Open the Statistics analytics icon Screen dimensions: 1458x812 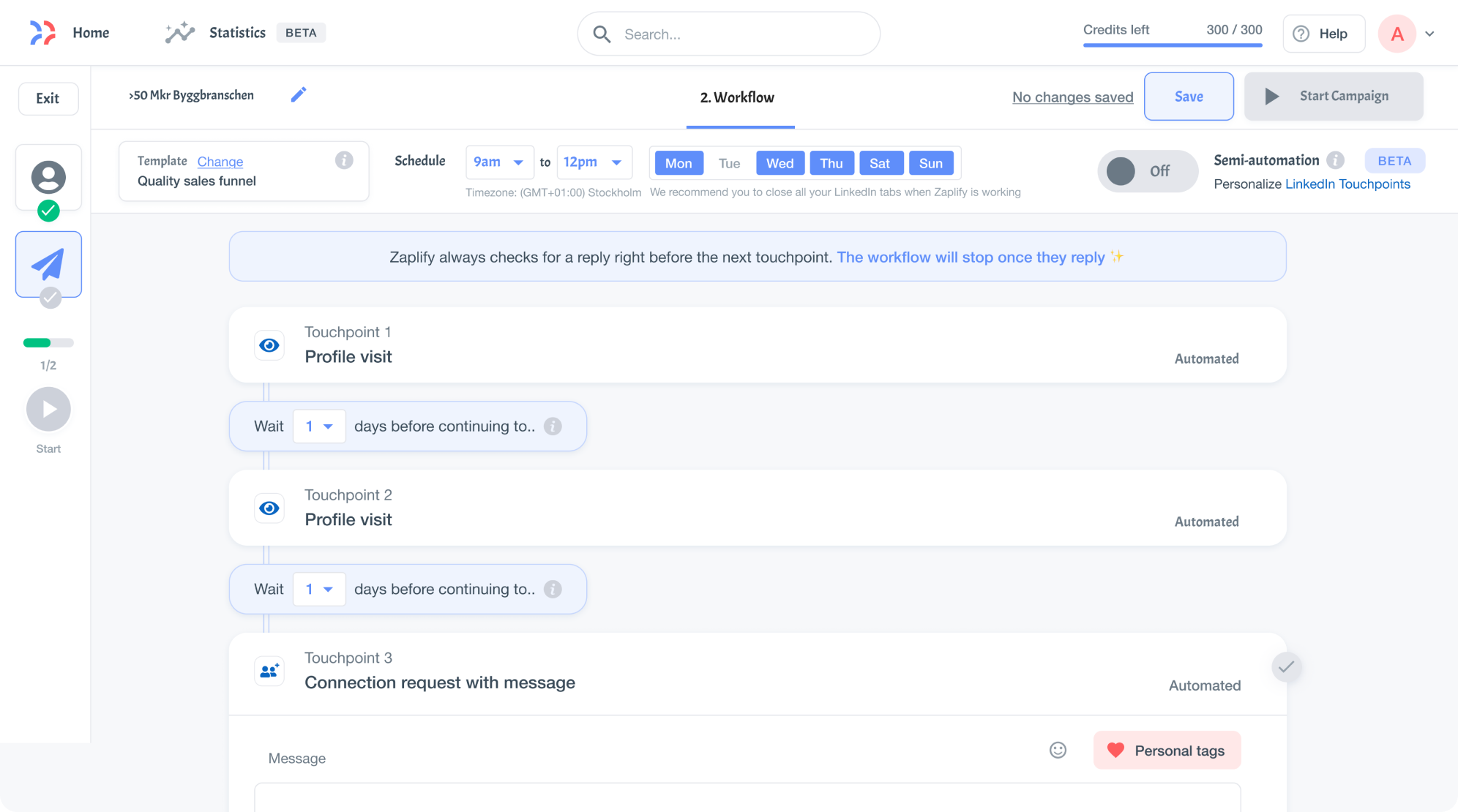click(x=179, y=32)
